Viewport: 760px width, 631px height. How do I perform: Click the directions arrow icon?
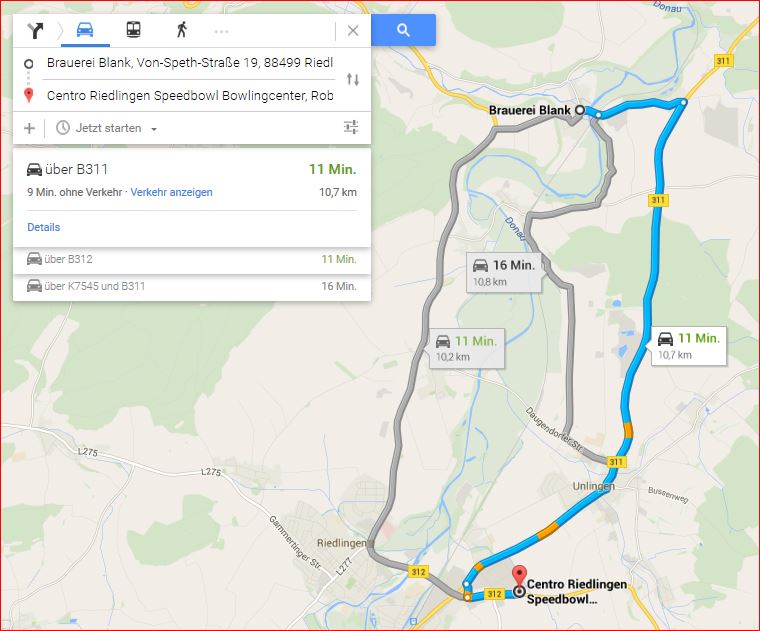(x=35, y=31)
